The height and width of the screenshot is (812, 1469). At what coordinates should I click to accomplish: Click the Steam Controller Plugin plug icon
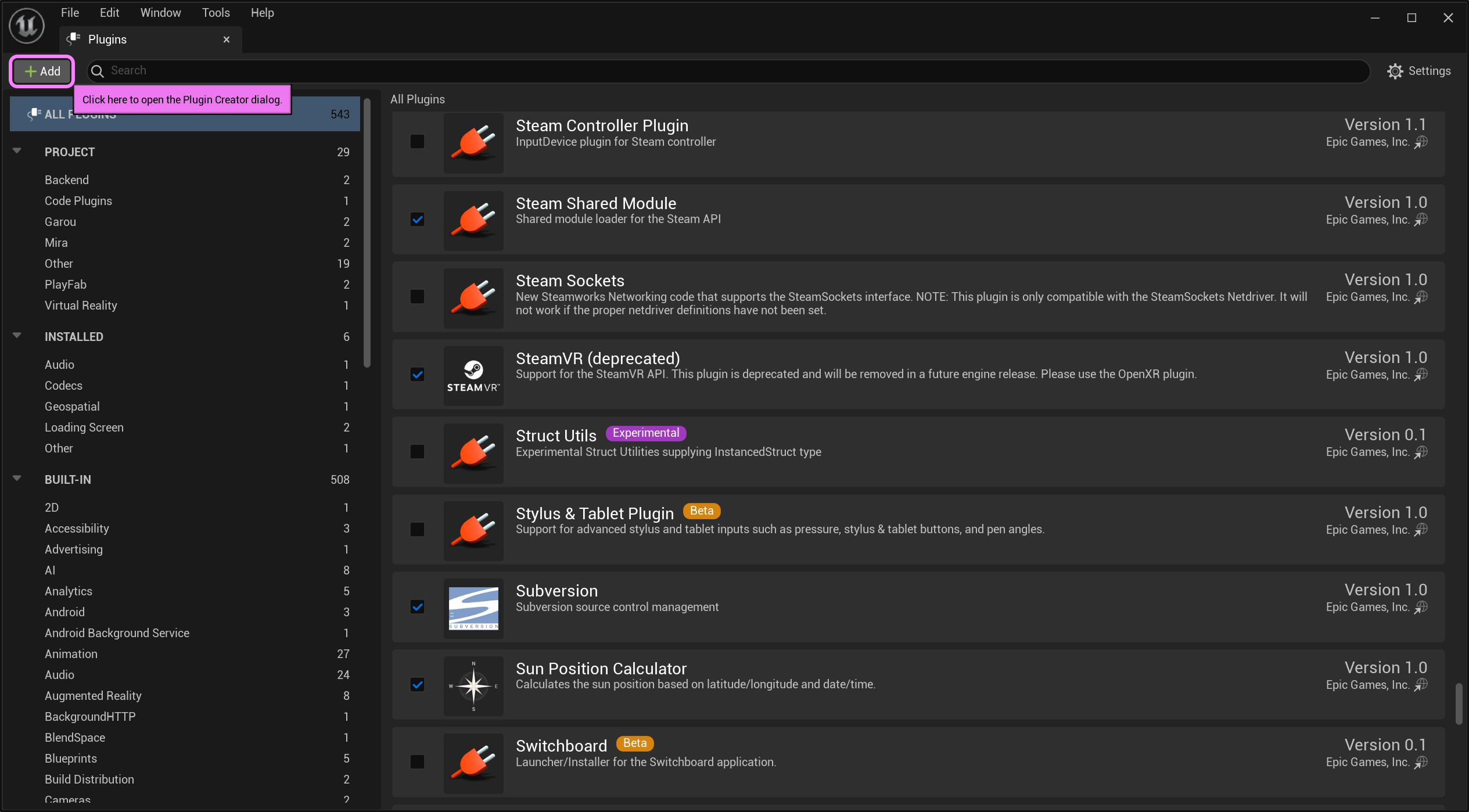pos(473,142)
